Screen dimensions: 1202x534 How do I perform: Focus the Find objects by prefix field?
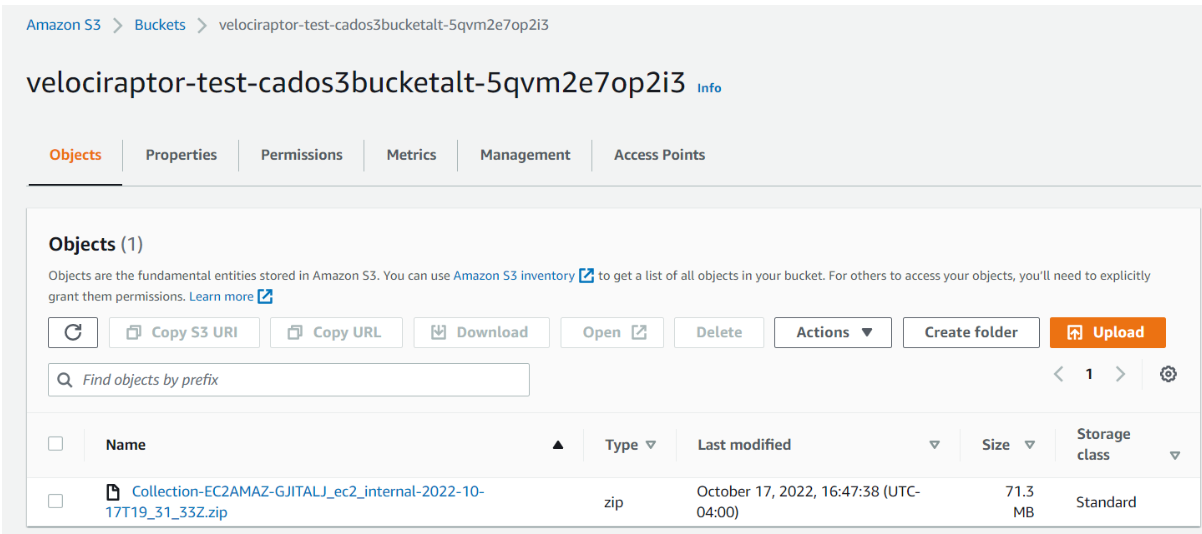300,380
